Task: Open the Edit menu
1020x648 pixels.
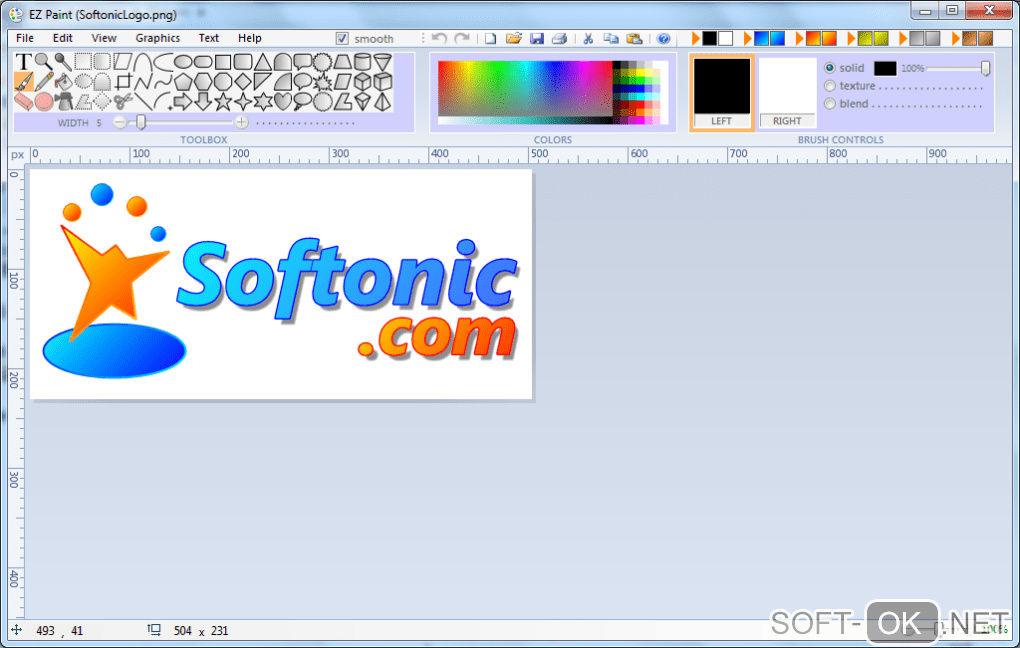Action: [x=62, y=38]
